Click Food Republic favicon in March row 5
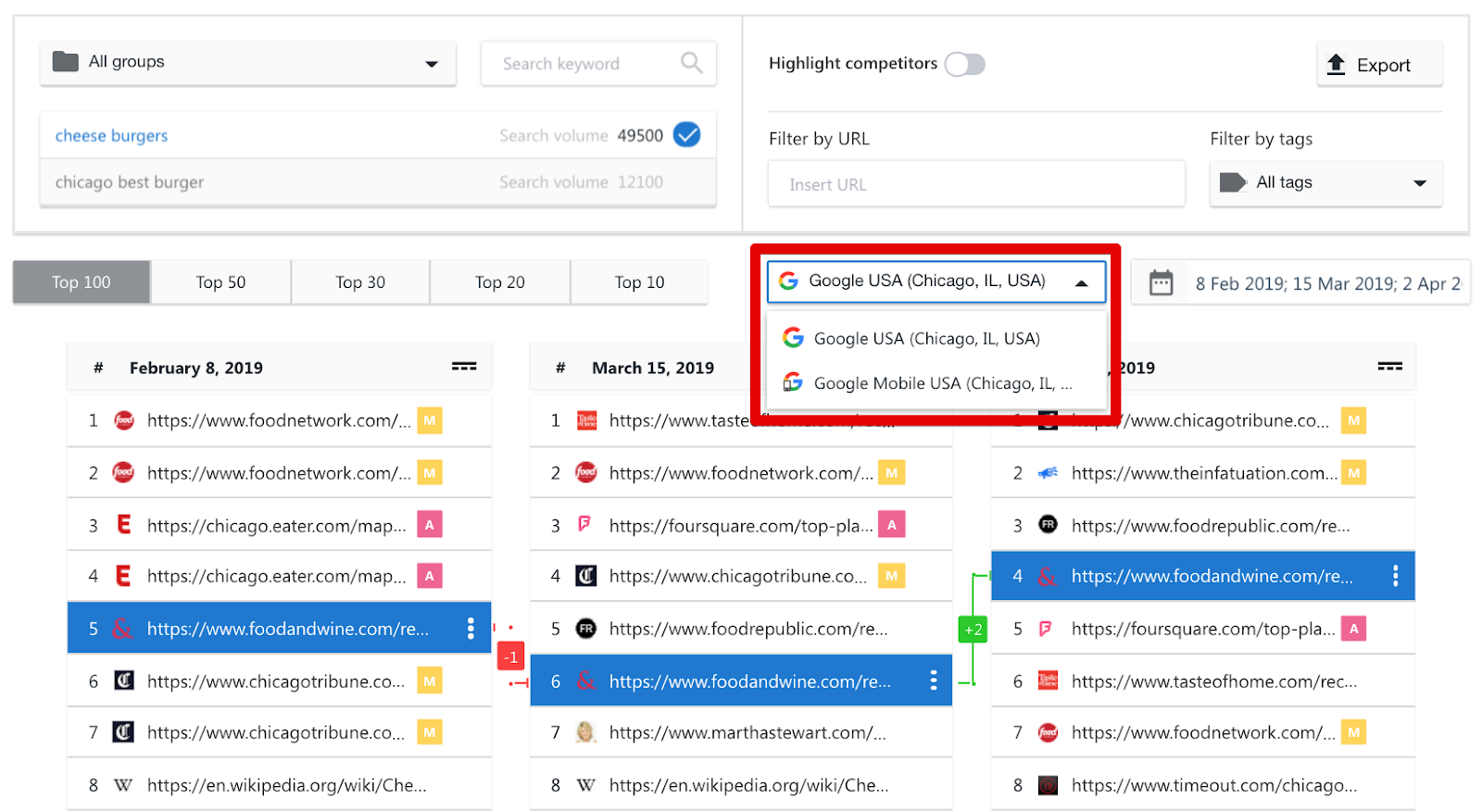Viewport: 1482px width, 812px height. (x=585, y=628)
